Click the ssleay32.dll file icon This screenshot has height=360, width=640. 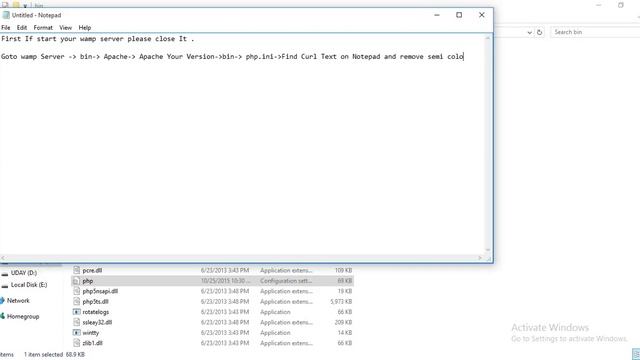click(76, 322)
